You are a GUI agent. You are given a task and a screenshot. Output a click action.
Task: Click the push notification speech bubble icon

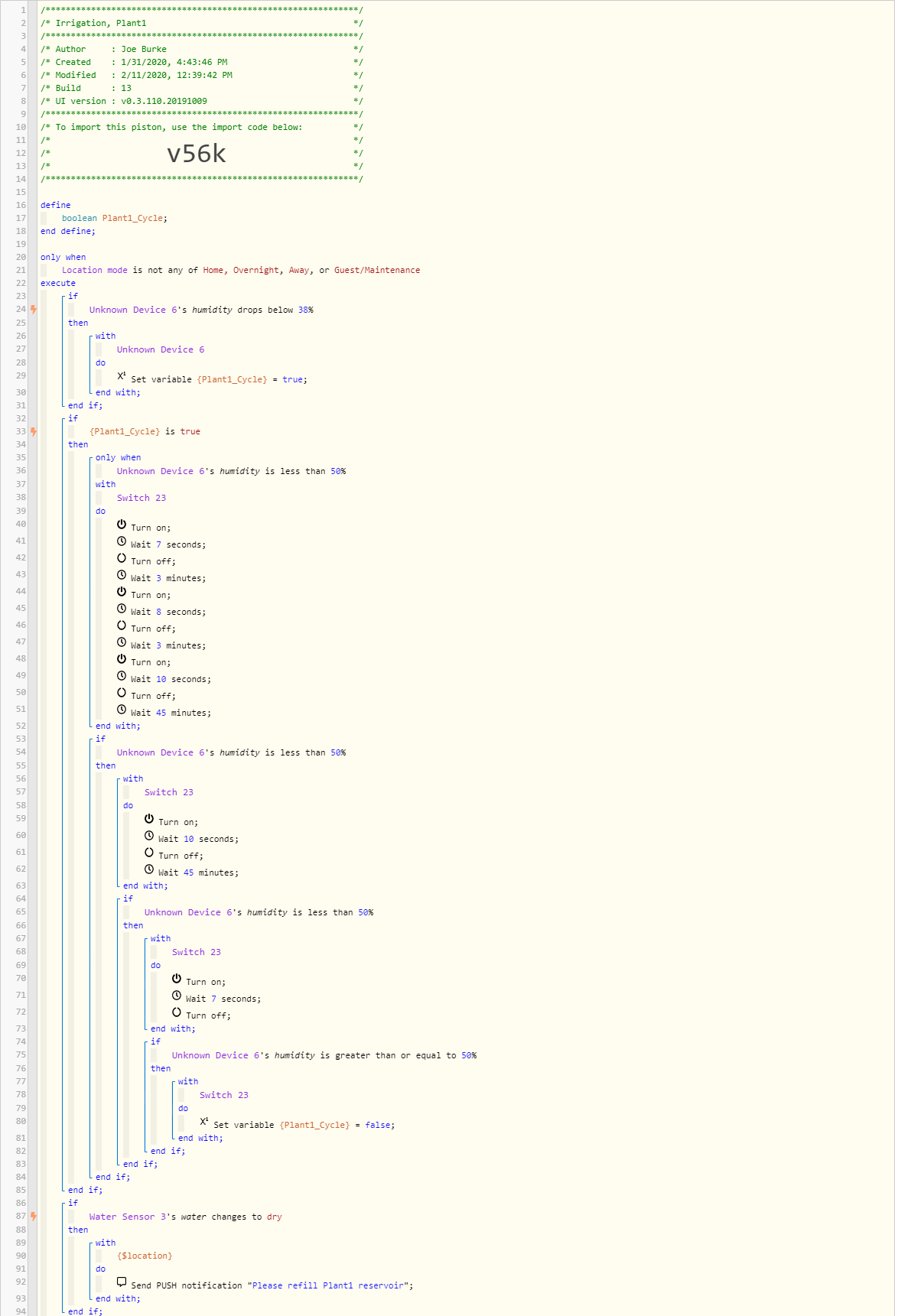[x=122, y=1282]
